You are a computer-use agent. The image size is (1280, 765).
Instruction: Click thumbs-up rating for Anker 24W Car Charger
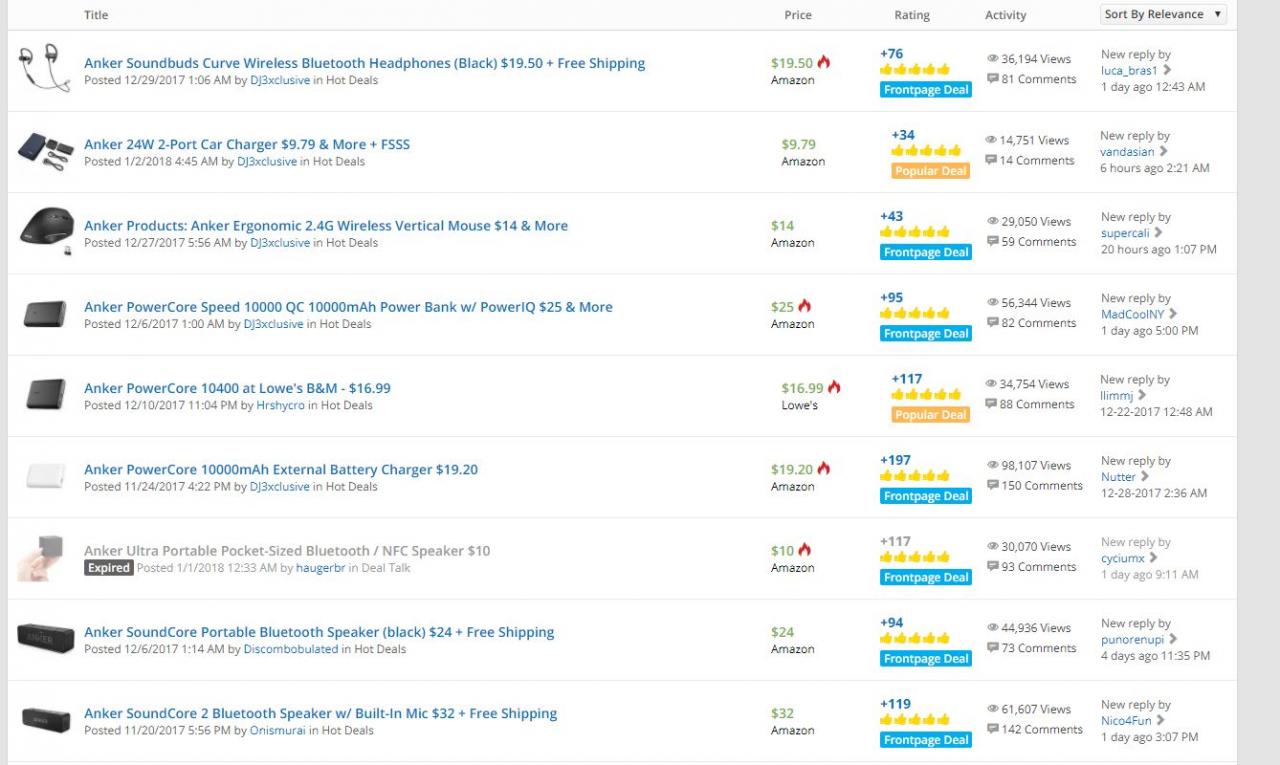coord(926,150)
